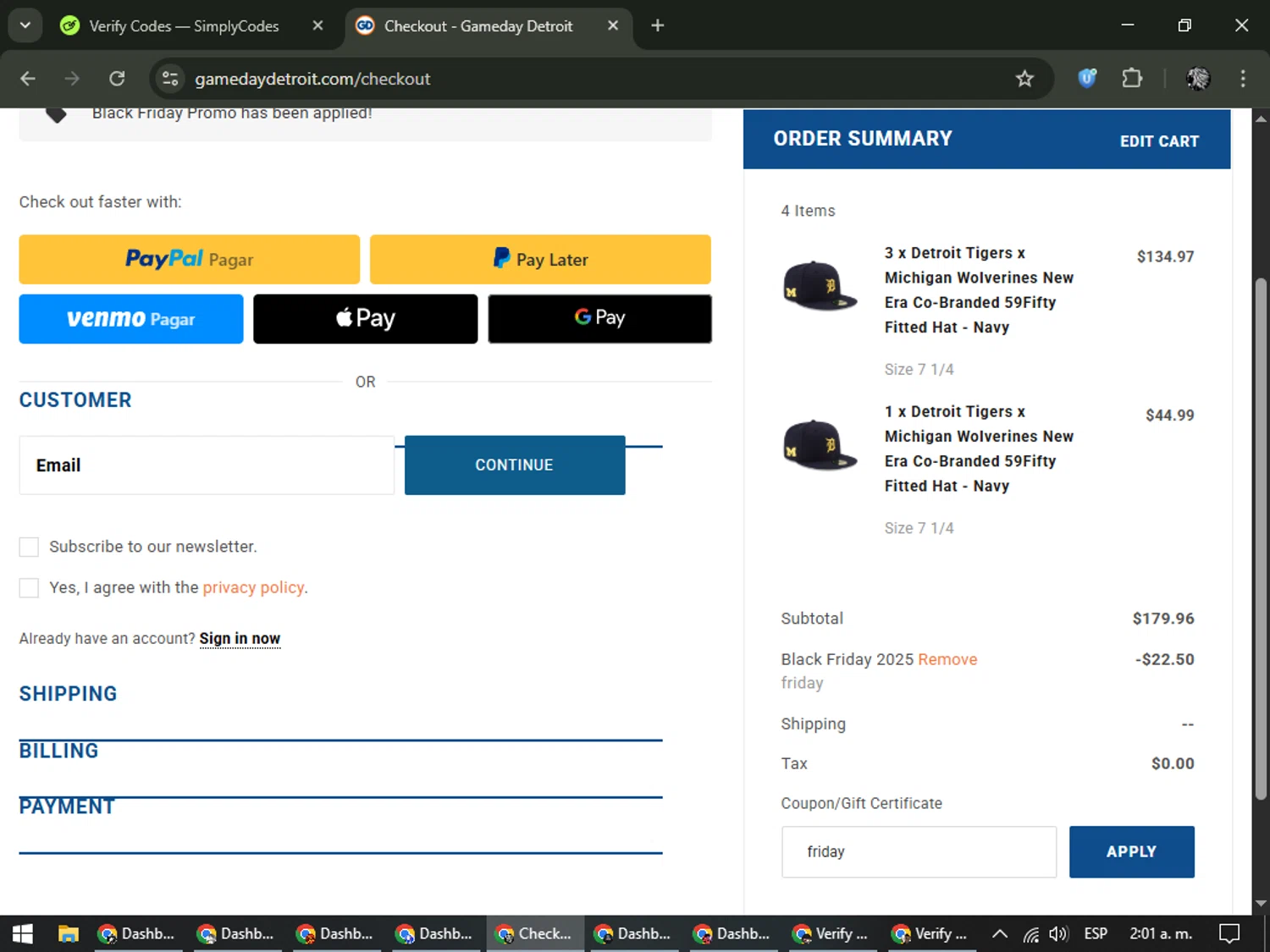Click the PAYMENT section heading
The width and height of the screenshot is (1270, 952).
[x=67, y=806]
